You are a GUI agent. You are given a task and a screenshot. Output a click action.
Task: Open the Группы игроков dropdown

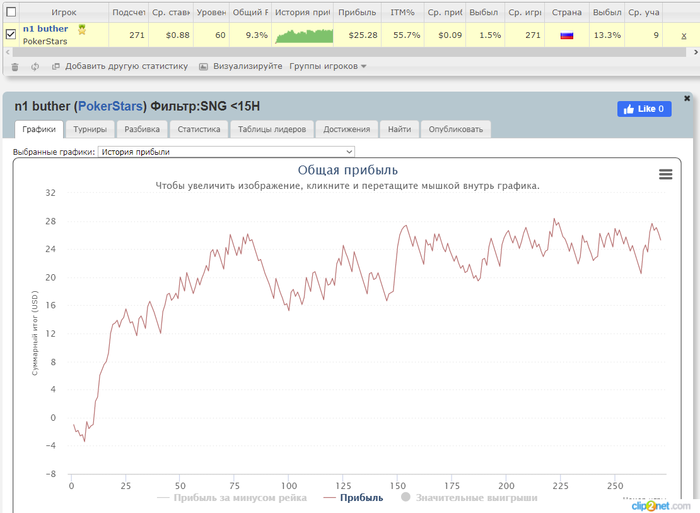(328, 66)
